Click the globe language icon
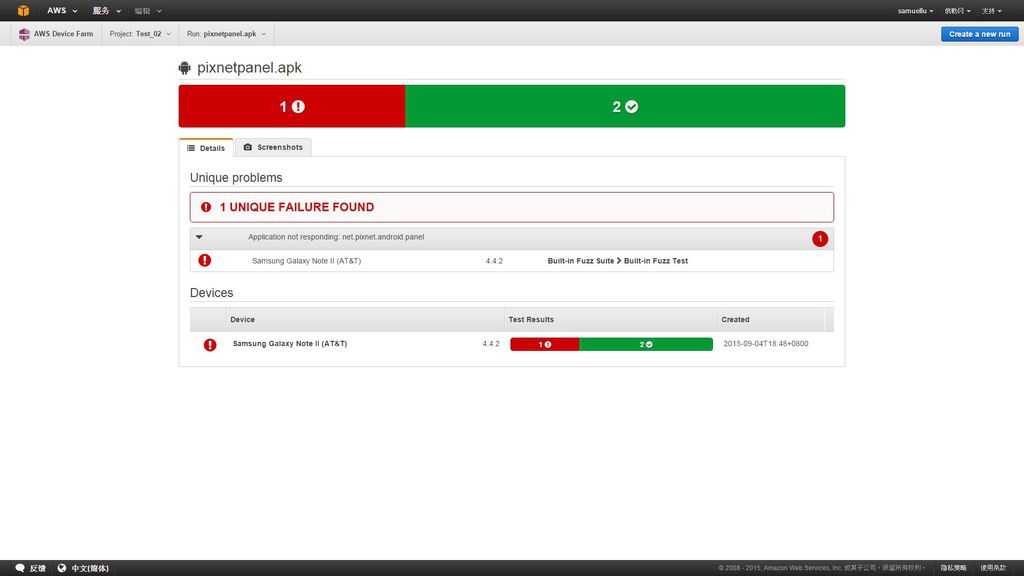Viewport: 1024px width, 576px height. coord(62,568)
